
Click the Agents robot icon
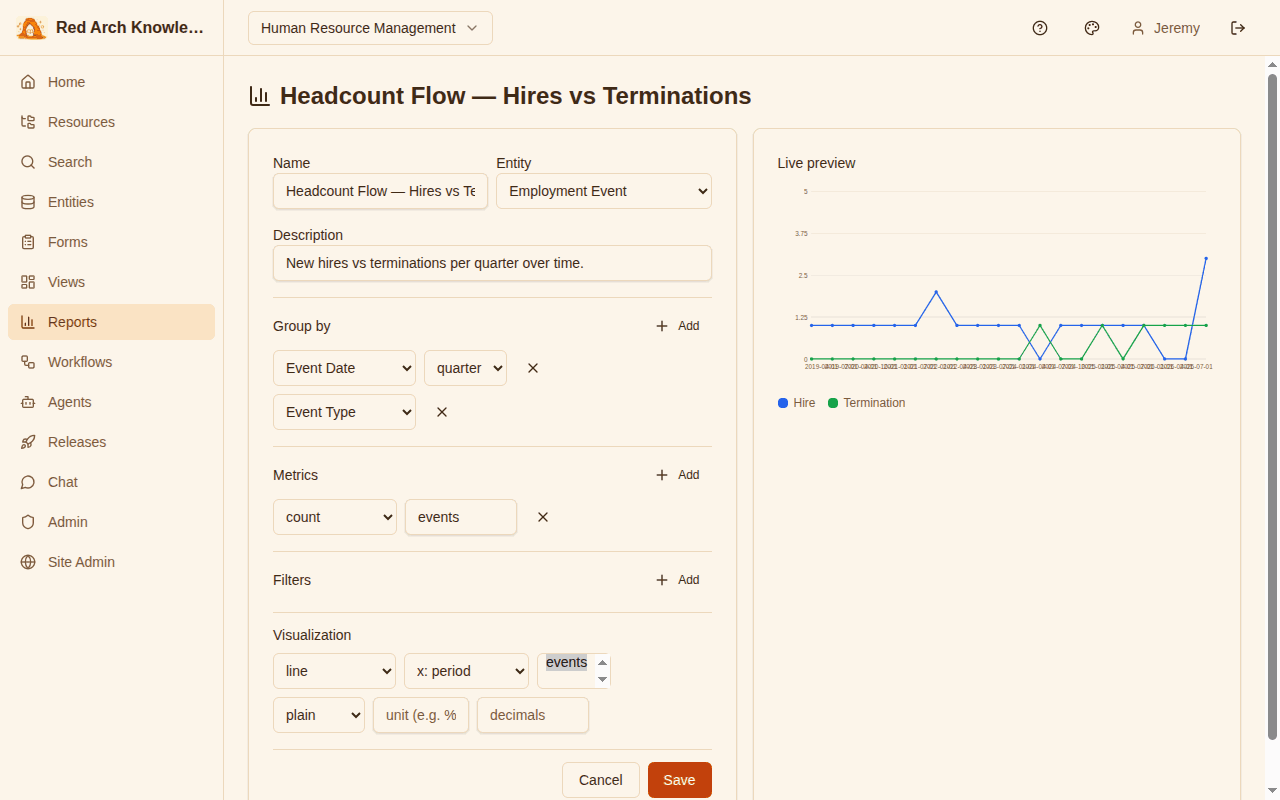coord(28,402)
